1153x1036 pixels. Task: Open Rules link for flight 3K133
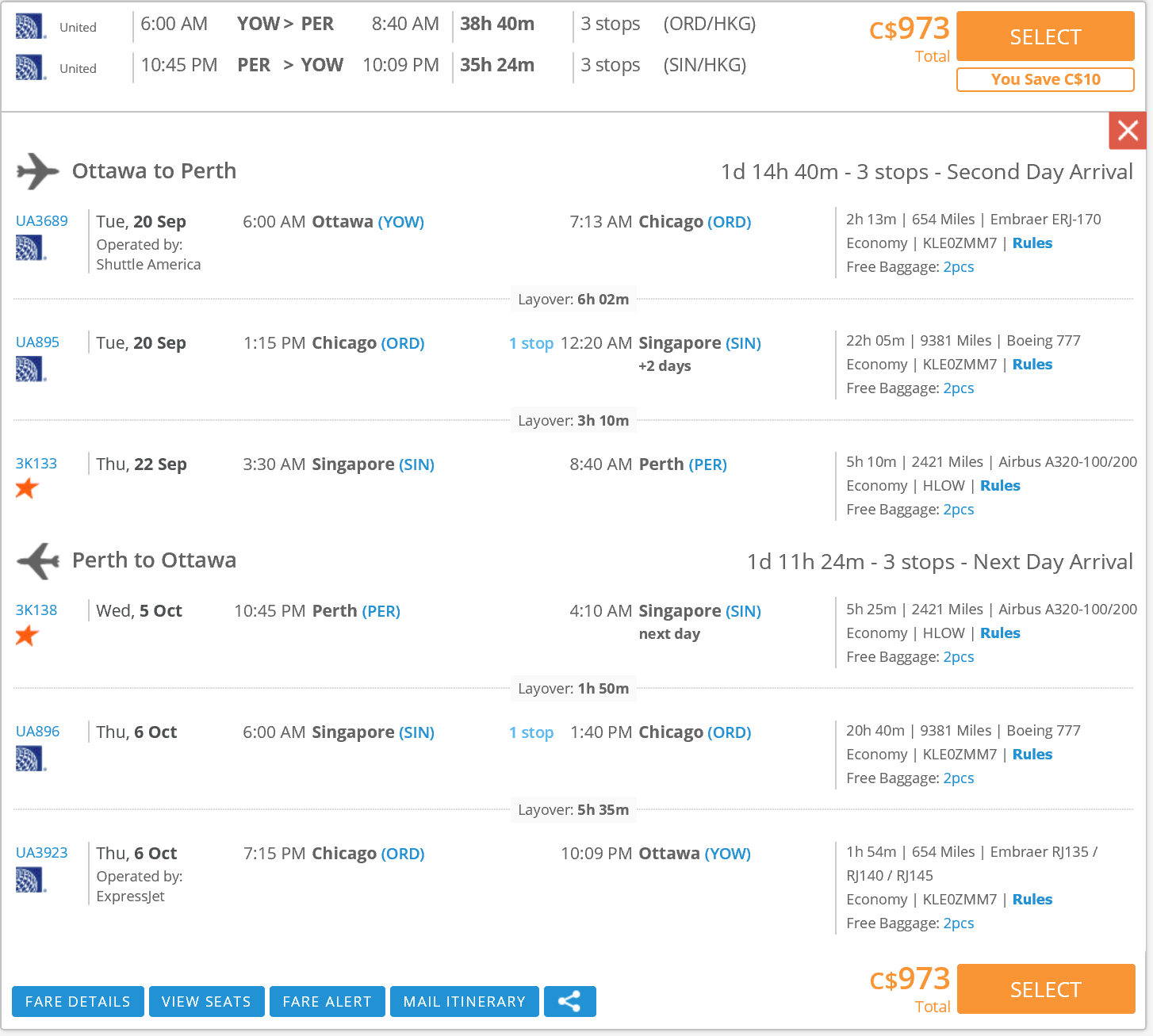pyautogui.click(x=1000, y=486)
